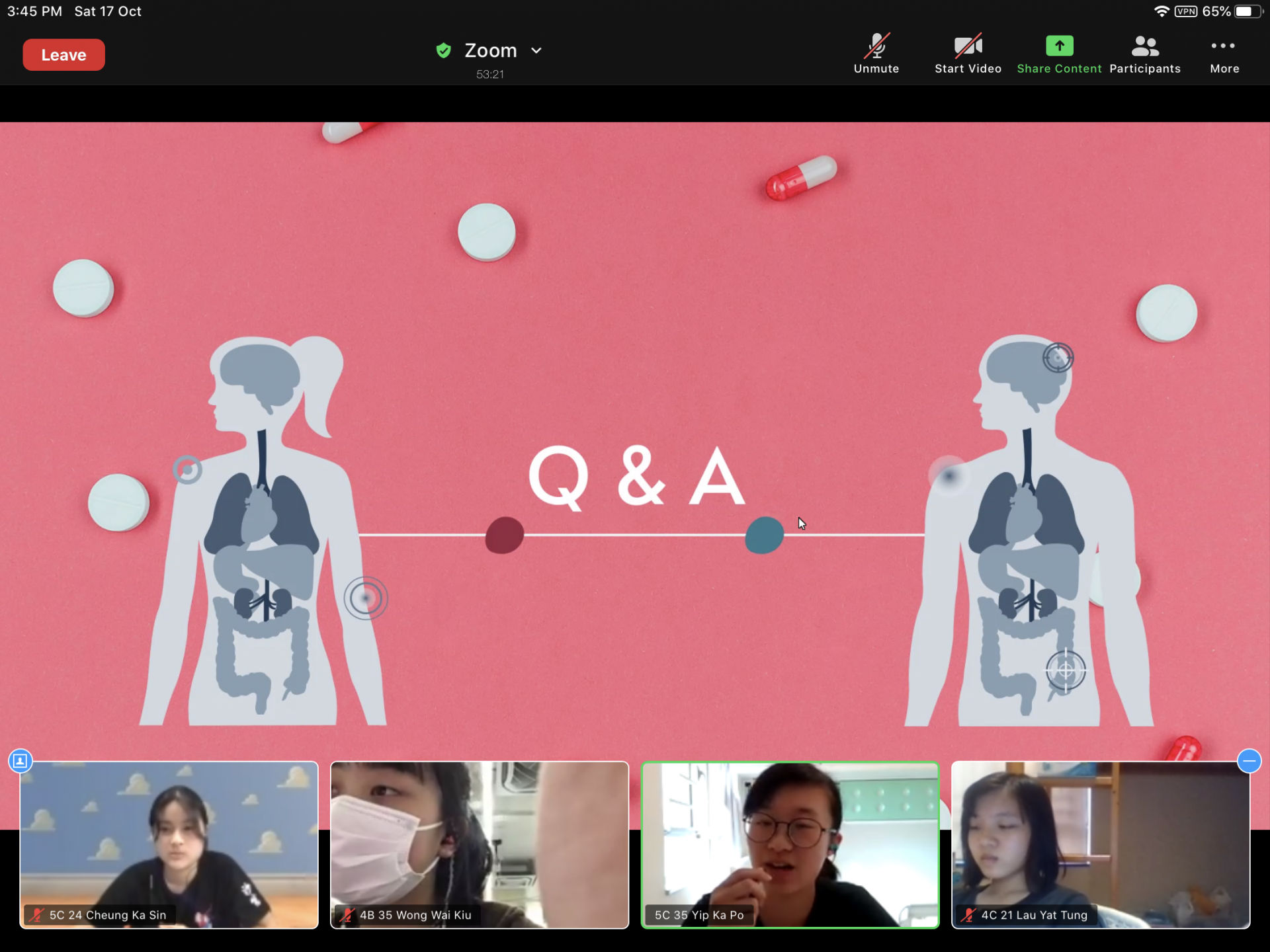Viewport: 1270px width, 952px height.
Task: Tap the Wi-Fi status icon
Action: (1162, 11)
